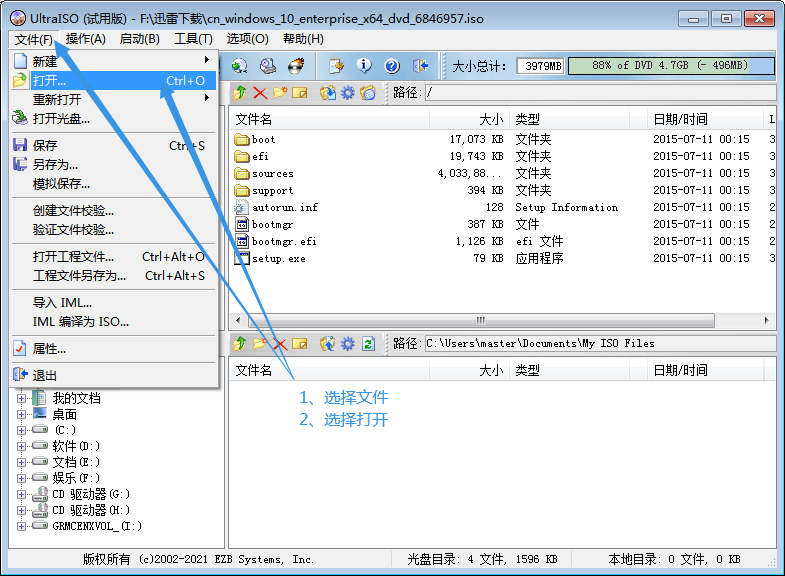
Task: Click the 88% of DVD 4.7GB capacity bar
Action: pyautogui.click(x=671, y=66)
